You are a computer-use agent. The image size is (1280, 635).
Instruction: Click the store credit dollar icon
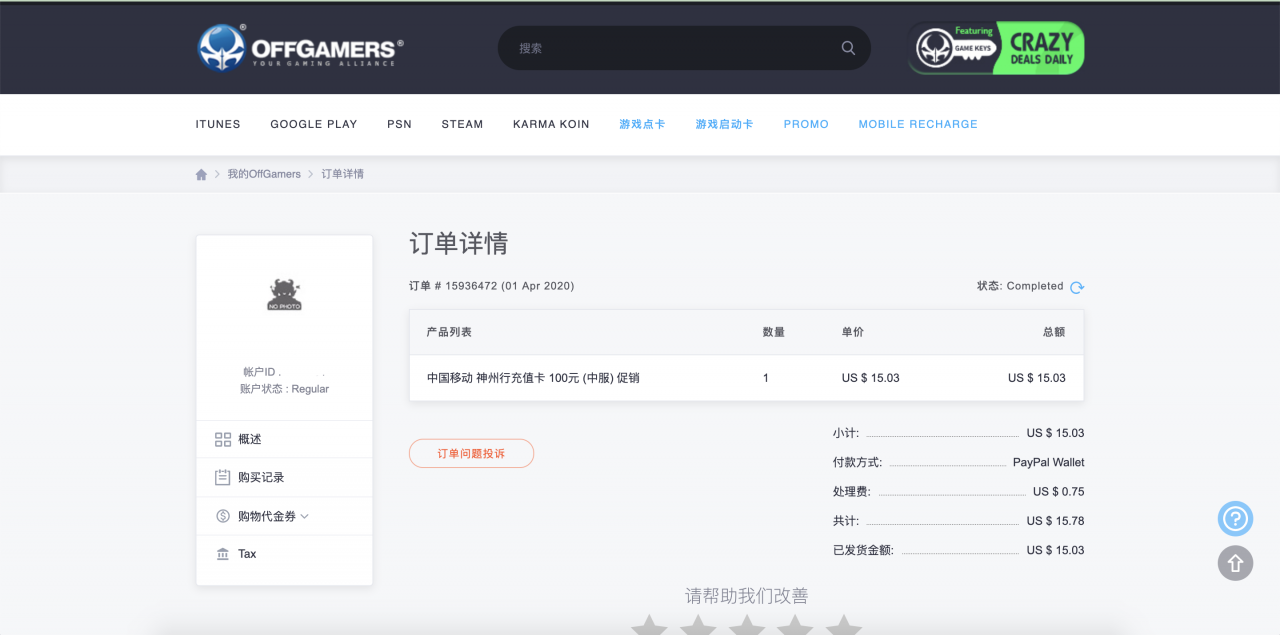[223, 516]
